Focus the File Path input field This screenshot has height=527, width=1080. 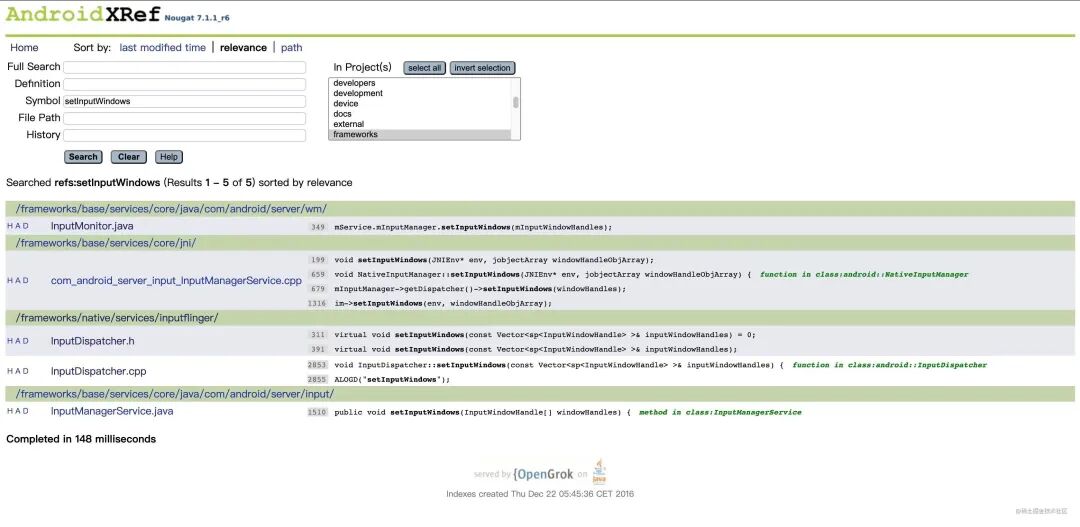(185, 118)
